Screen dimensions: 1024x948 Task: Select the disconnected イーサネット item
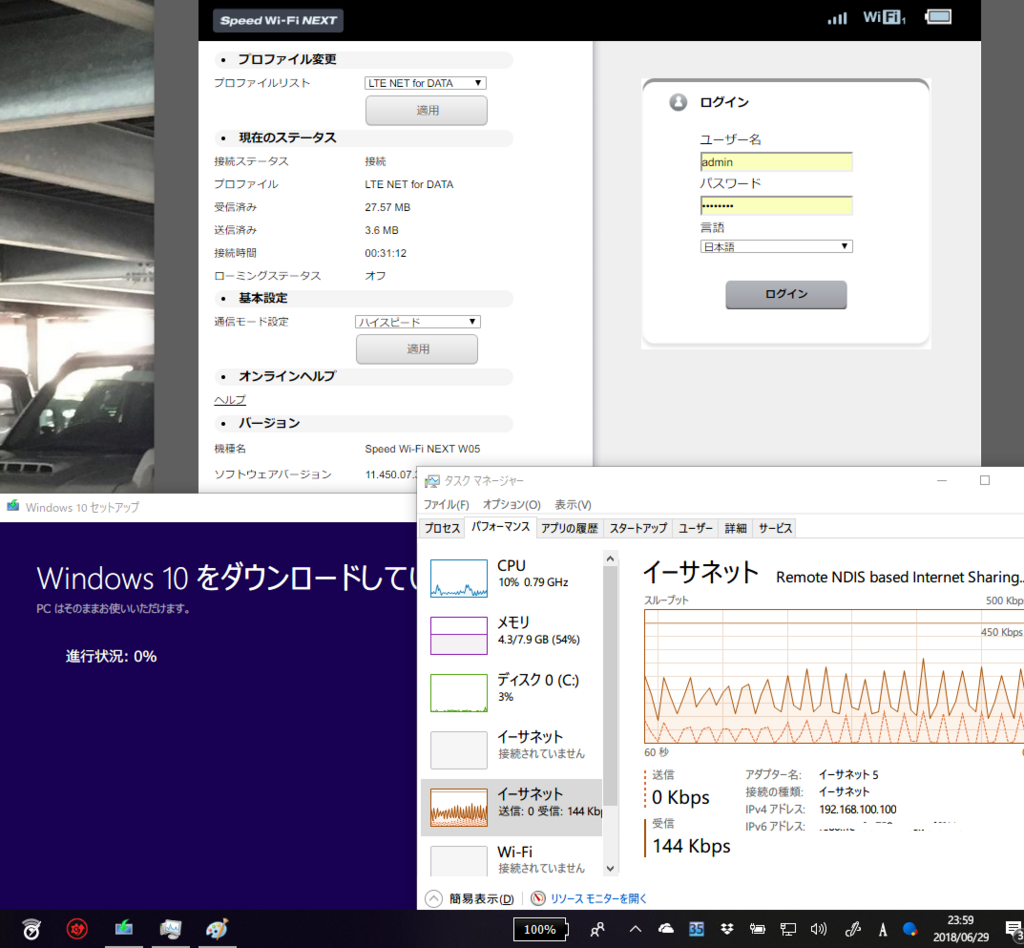click(512, 749)
